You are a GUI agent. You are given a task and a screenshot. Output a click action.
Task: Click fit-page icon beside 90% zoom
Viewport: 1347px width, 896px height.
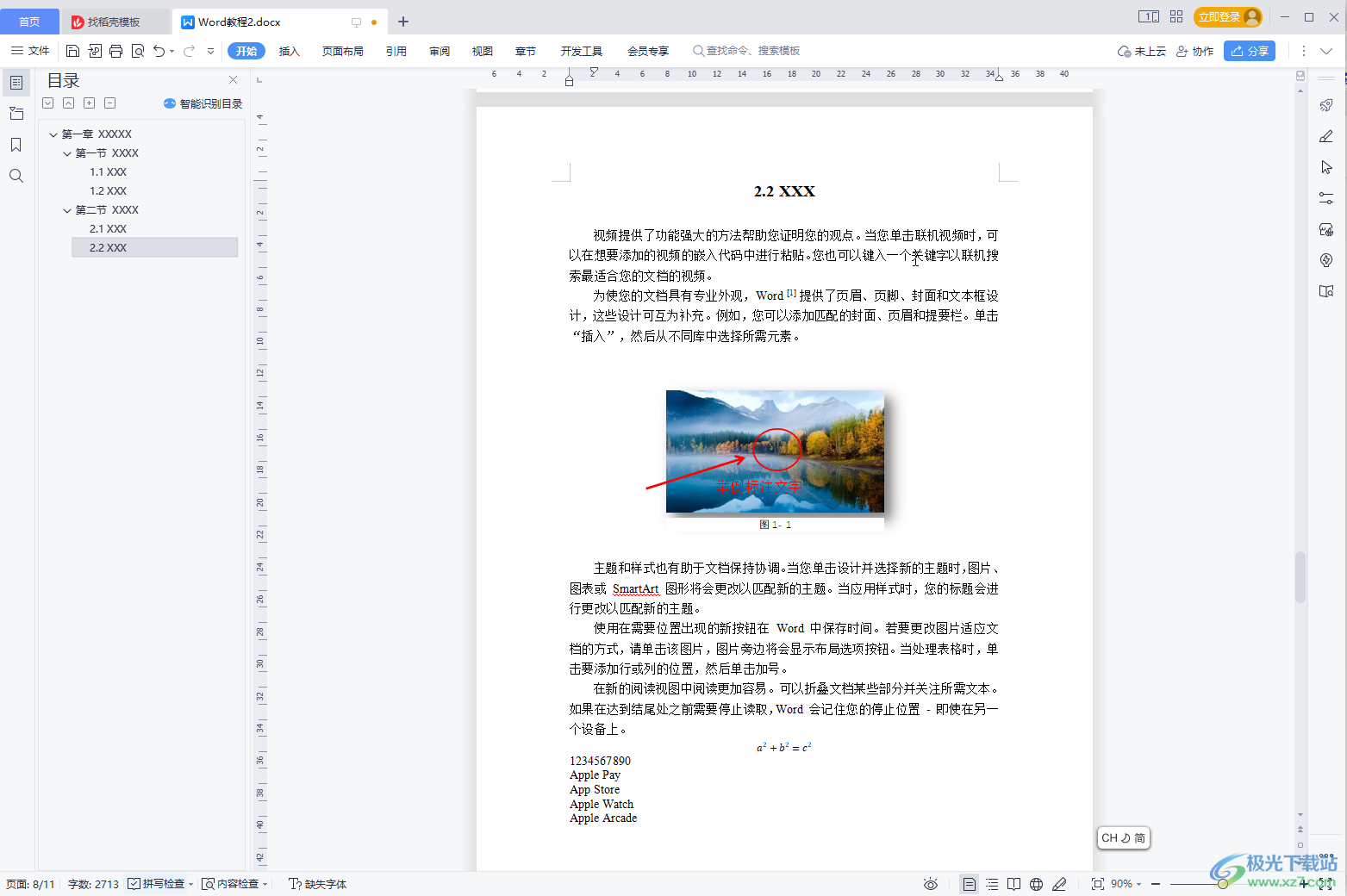tap(1098, 884)
